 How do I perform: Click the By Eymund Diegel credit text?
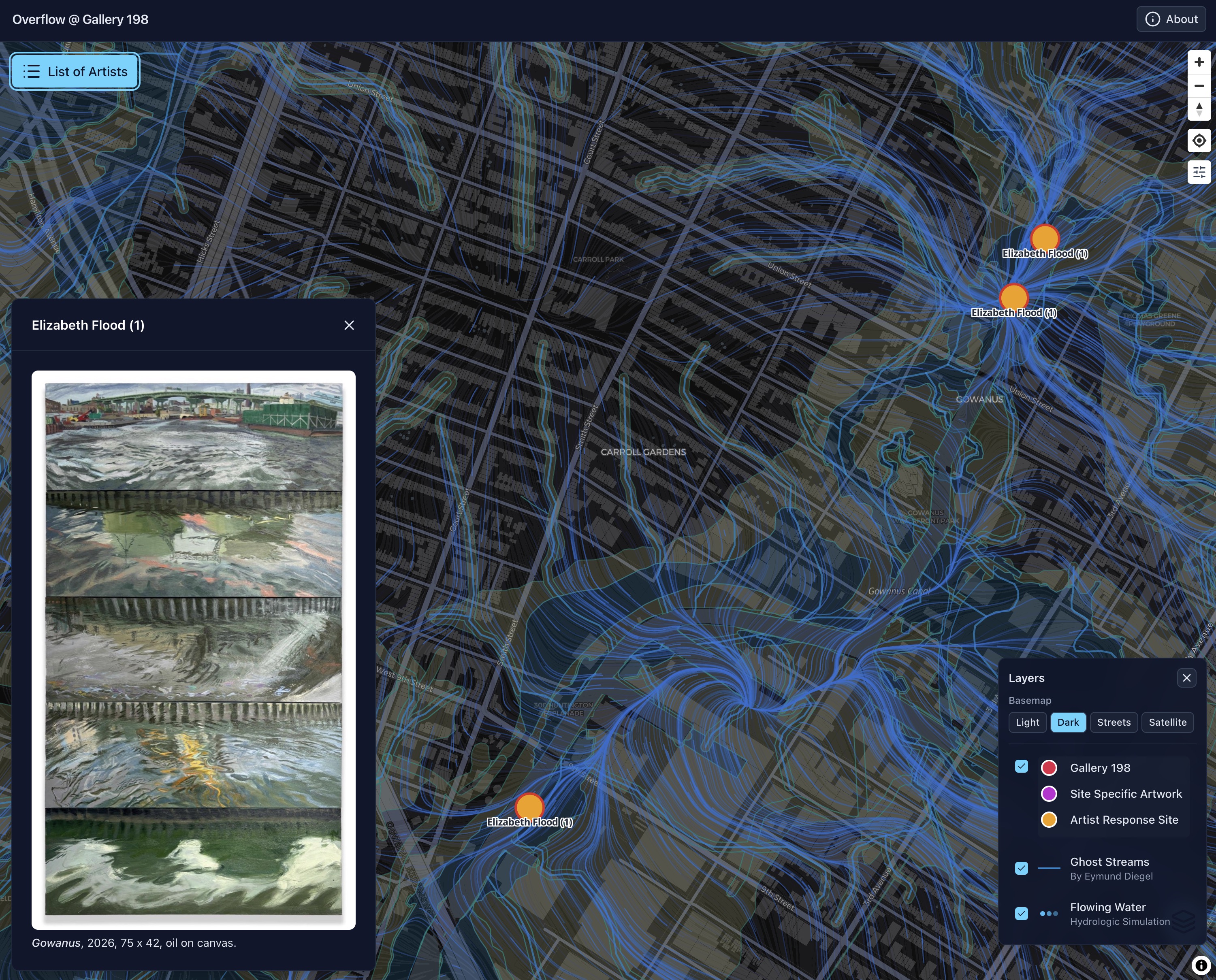pos(1111,876)
